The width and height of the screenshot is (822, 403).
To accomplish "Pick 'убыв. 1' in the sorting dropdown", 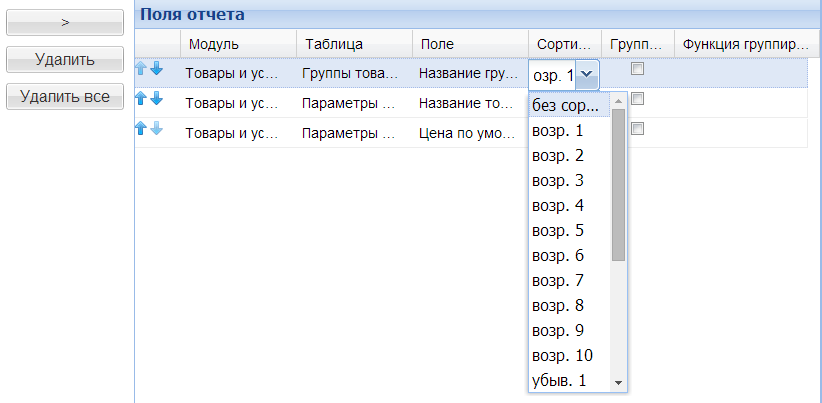I will click(x=558, y=380).
